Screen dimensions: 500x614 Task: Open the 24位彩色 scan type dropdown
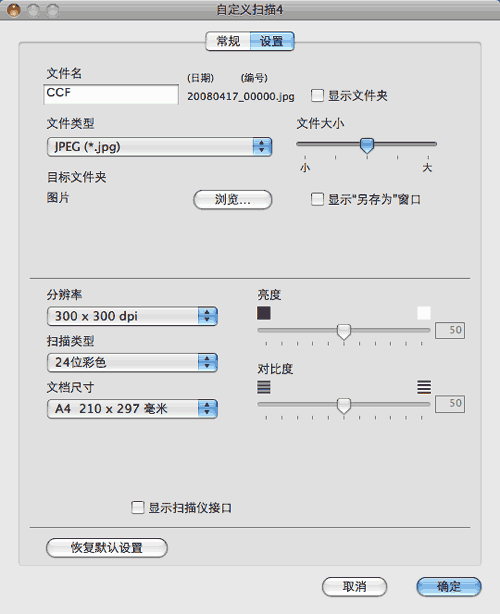click(x=132, y=362)
